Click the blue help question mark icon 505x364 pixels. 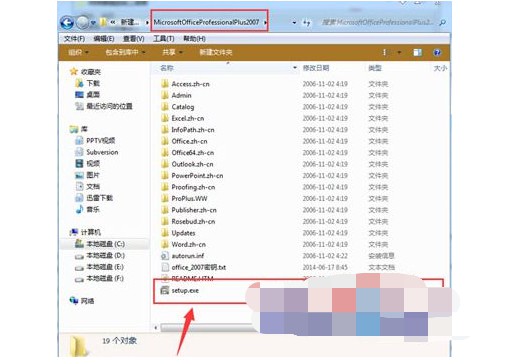coord(437,52)
